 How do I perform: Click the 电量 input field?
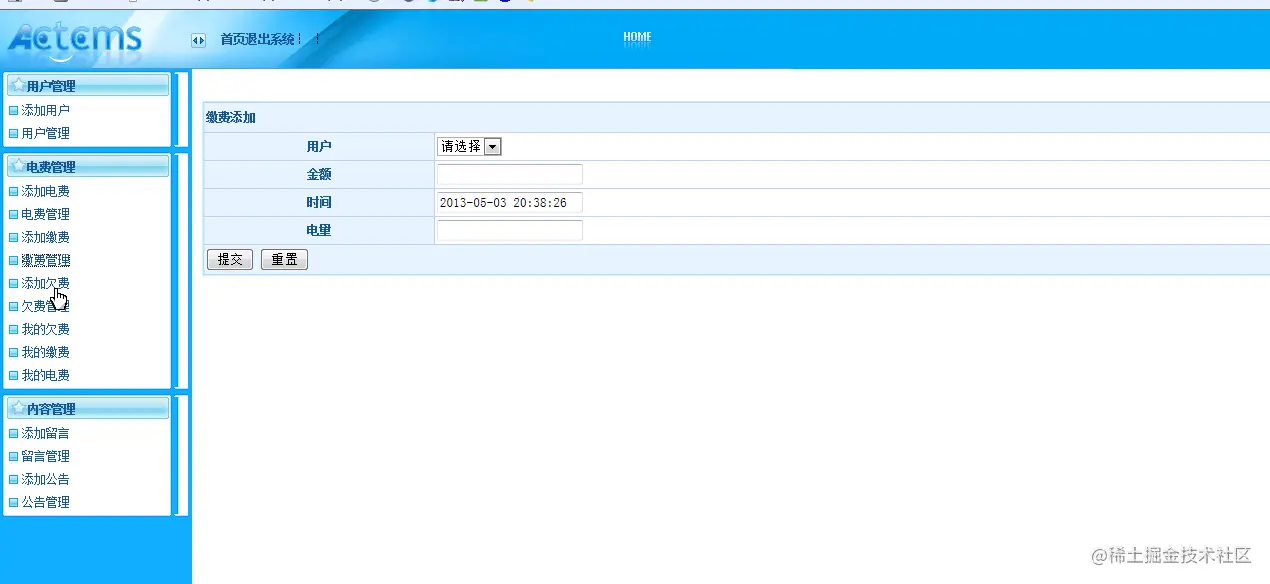(x=508, y=230)
